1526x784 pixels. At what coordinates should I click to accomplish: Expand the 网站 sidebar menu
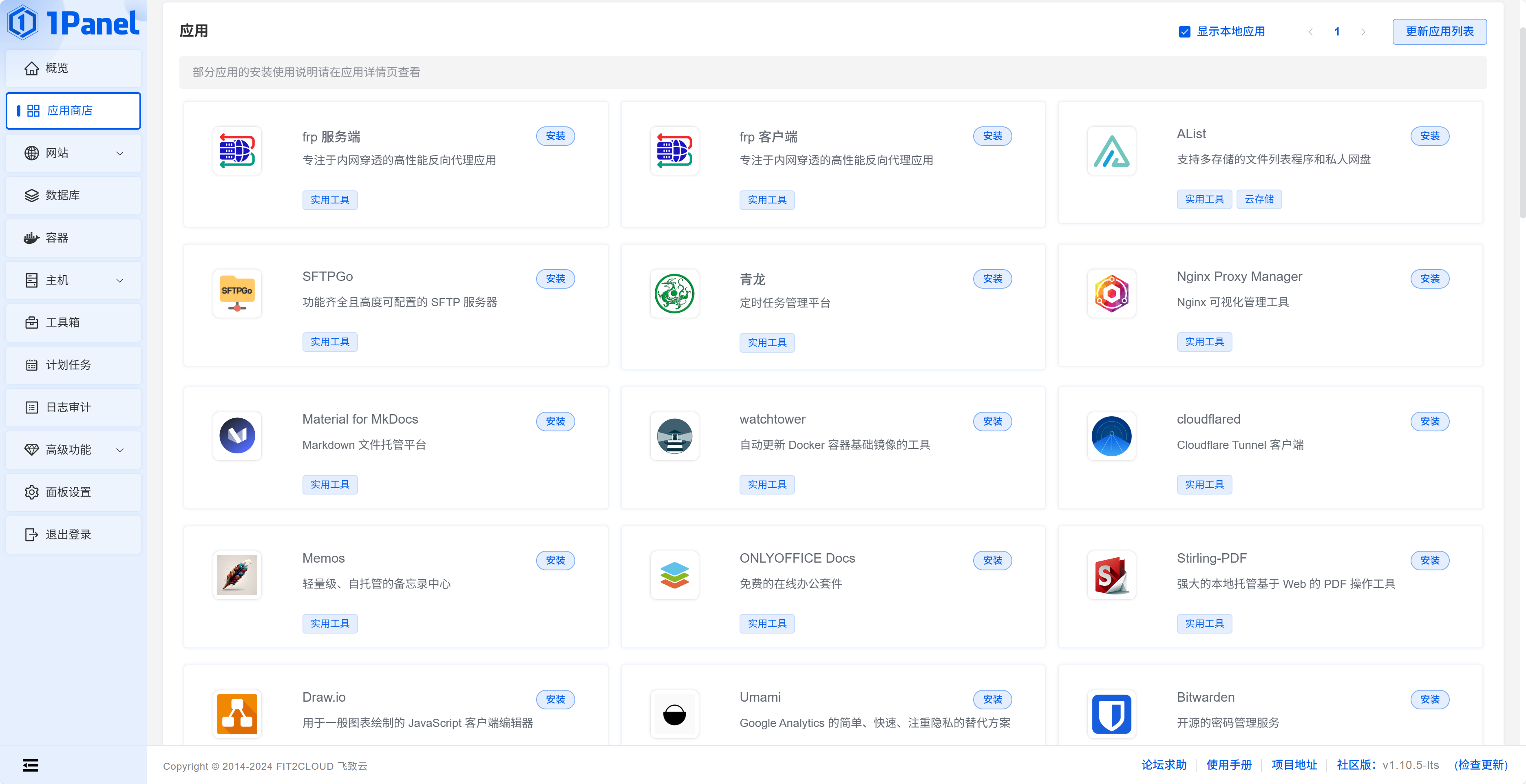(73, 153)
